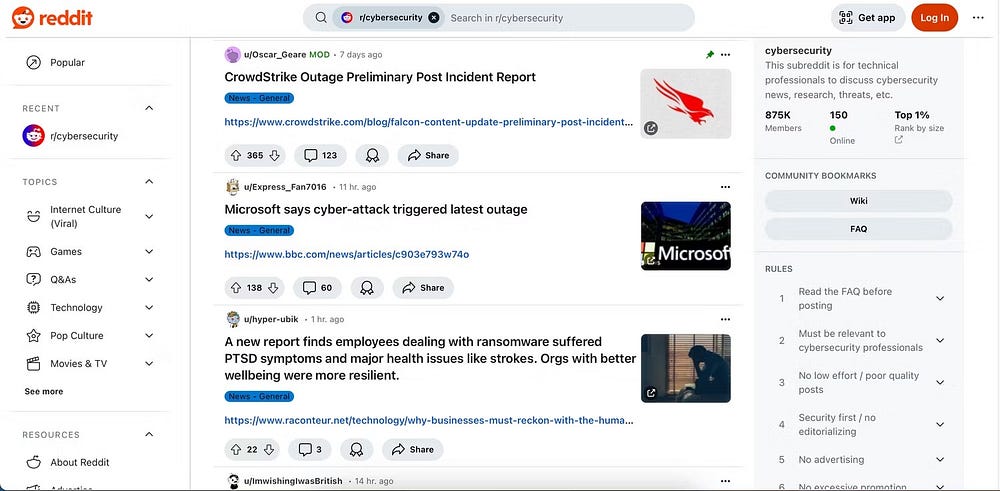Open more options menu beside Log In
This screenshot has width=1000, height=491.
coord(978,17)
